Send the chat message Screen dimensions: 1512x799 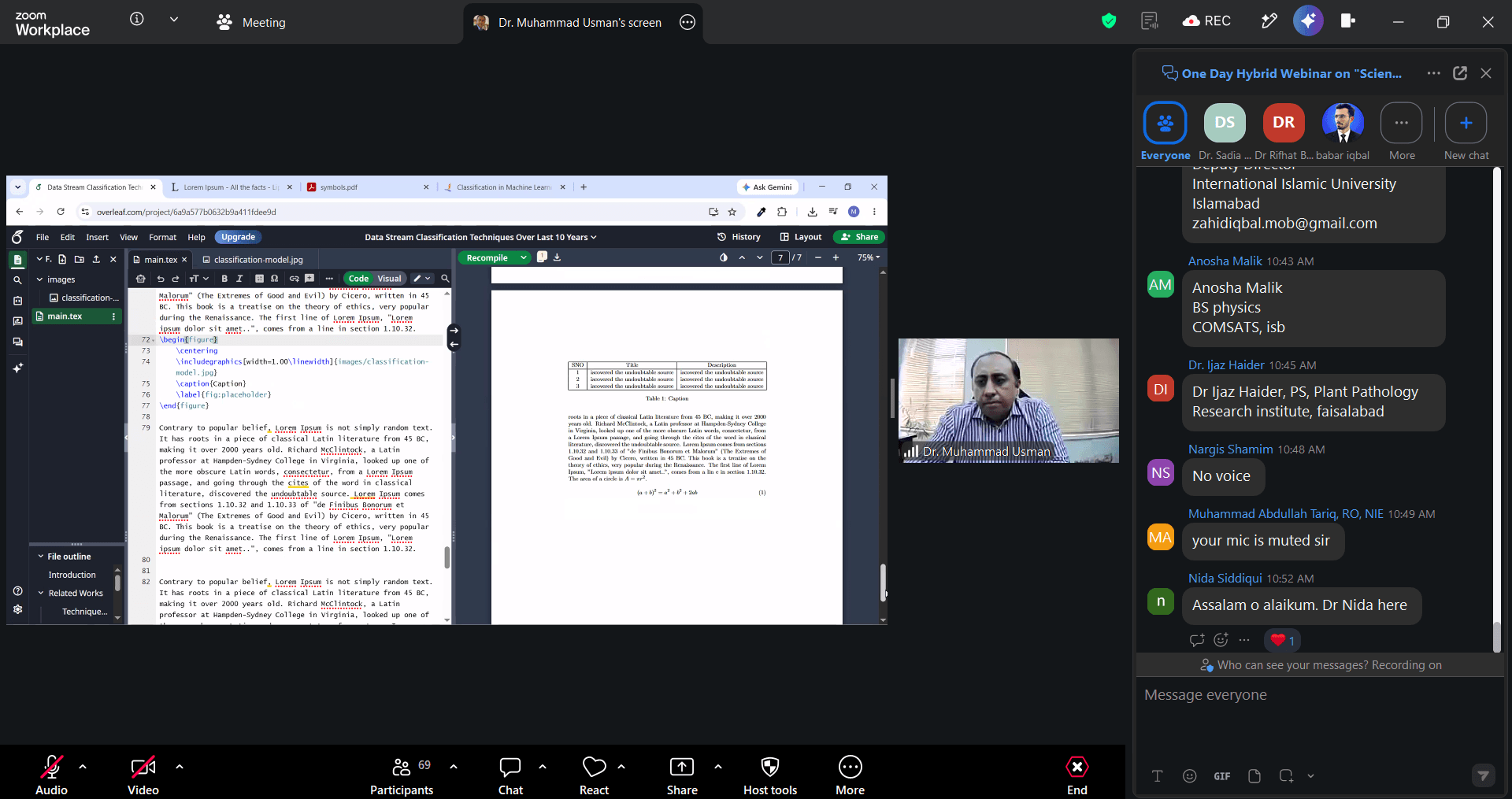pyautogui.click(x=1484, y=776)
